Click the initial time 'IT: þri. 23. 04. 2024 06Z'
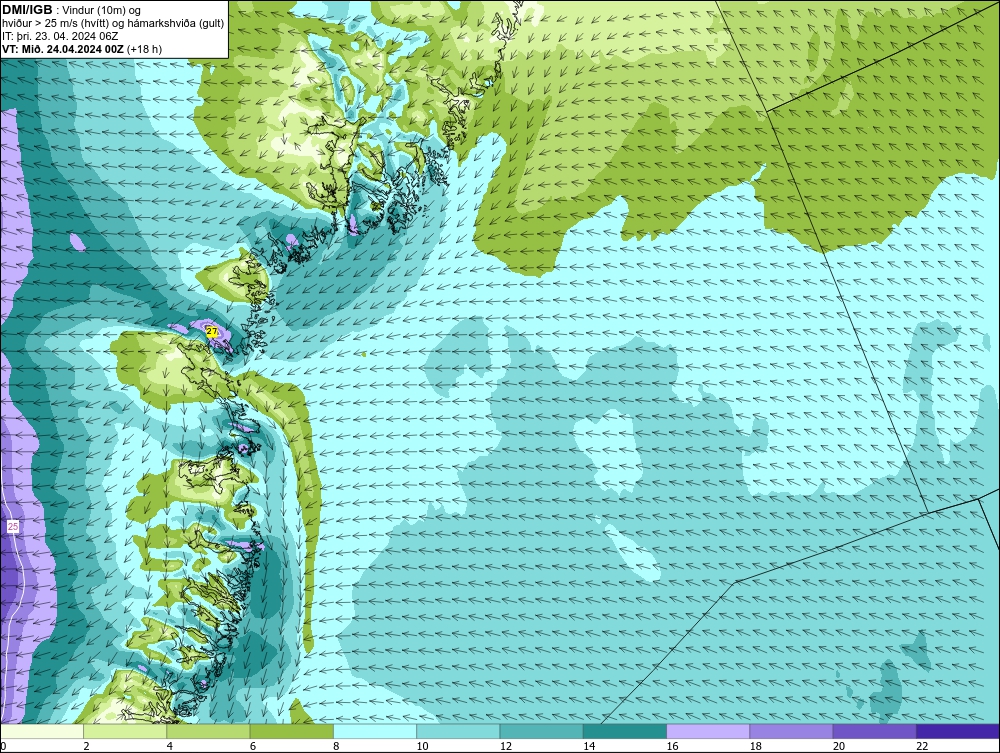Screen dimensions: 1000x753 coord(61,36)
